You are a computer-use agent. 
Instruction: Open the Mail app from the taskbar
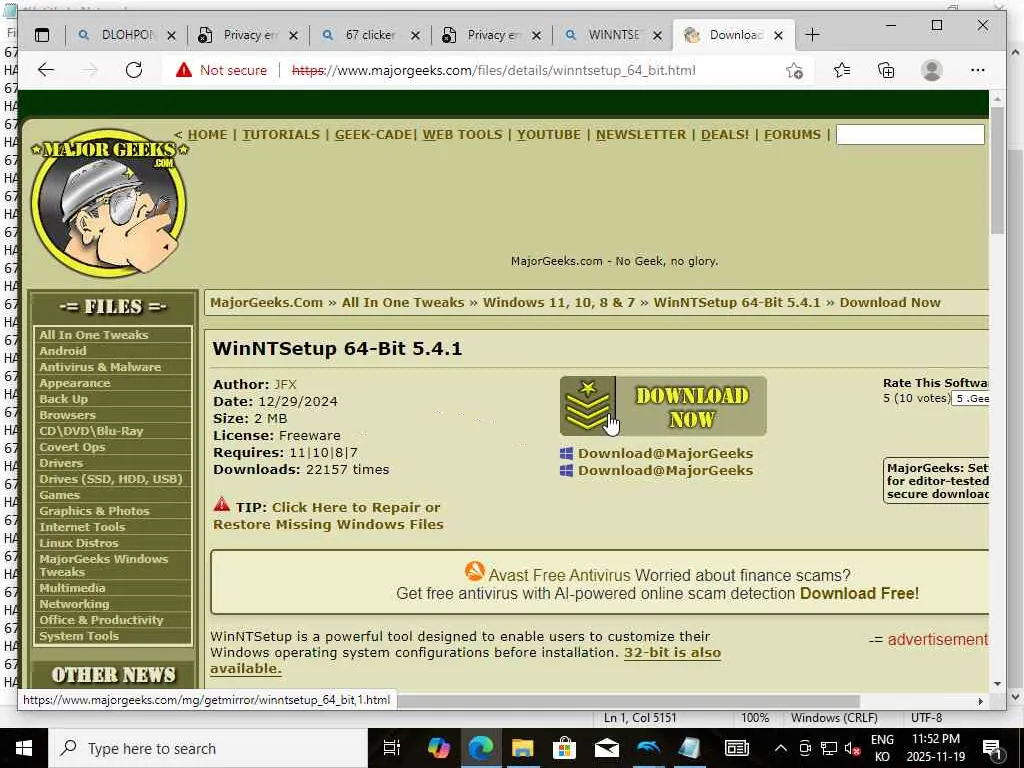click(x=607, y=748)
